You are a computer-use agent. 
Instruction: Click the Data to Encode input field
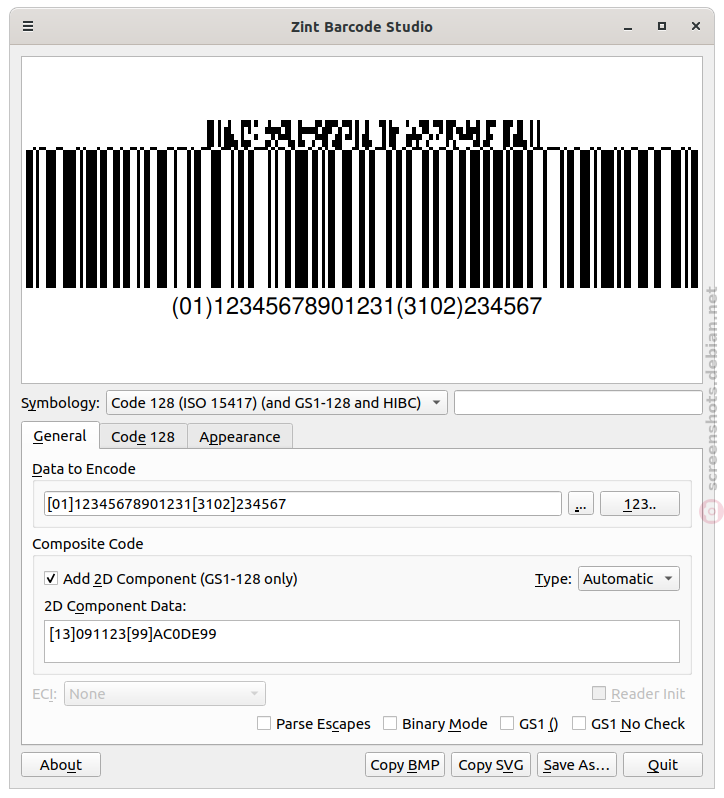point(303,503)
